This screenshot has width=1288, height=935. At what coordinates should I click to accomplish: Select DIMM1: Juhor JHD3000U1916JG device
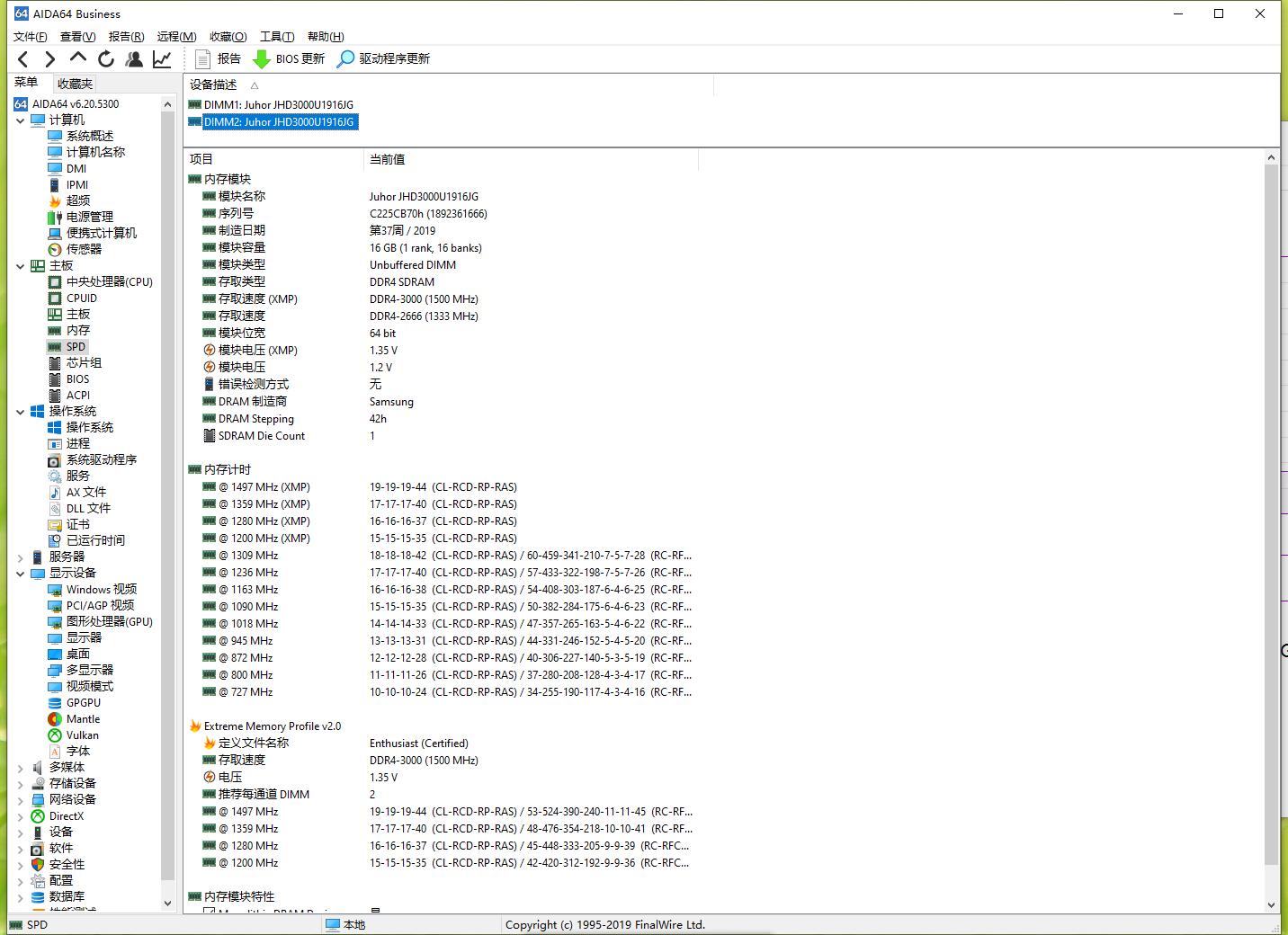[278, 105]
